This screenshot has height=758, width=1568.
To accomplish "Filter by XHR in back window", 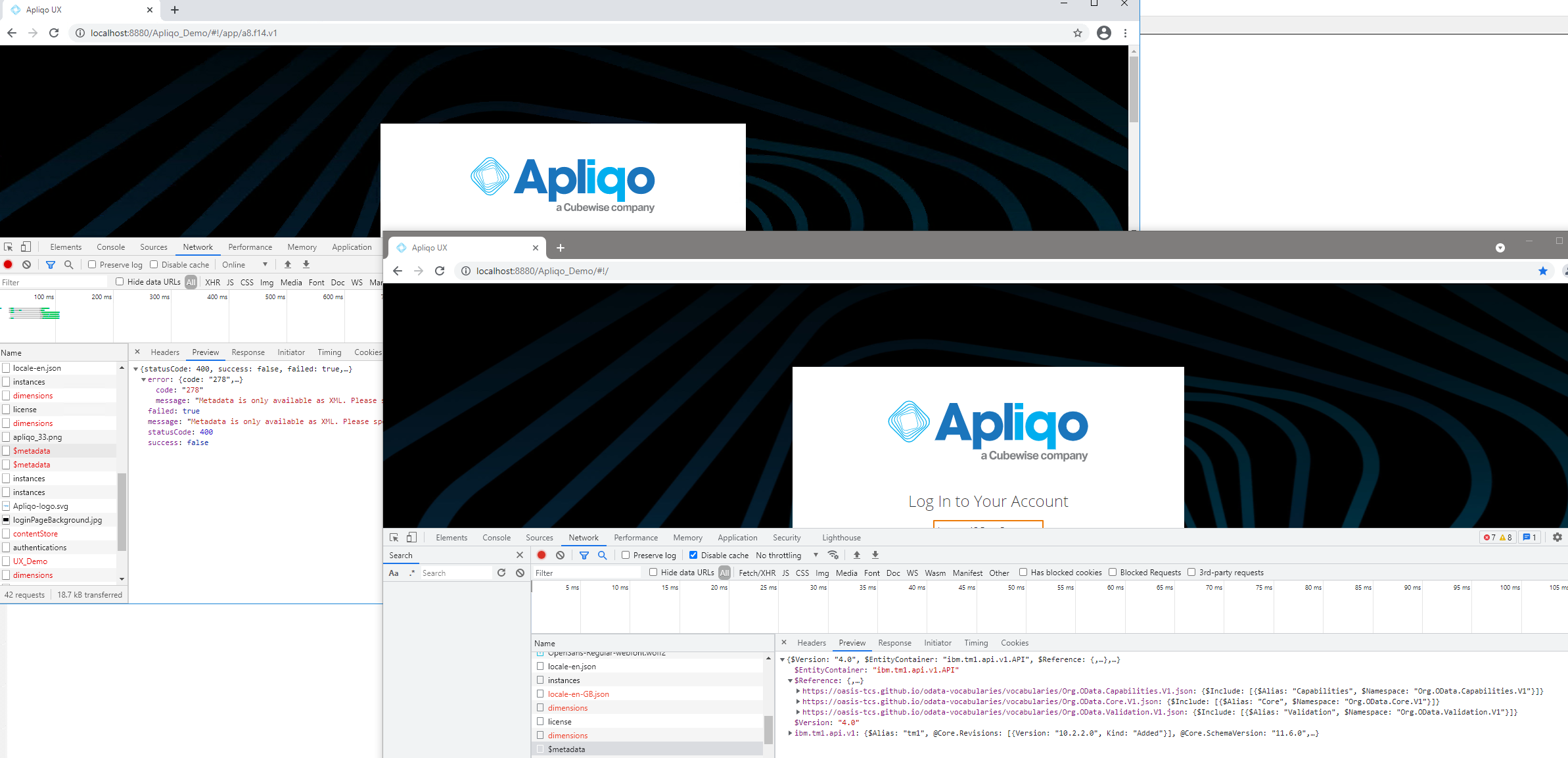I will 212,282.
